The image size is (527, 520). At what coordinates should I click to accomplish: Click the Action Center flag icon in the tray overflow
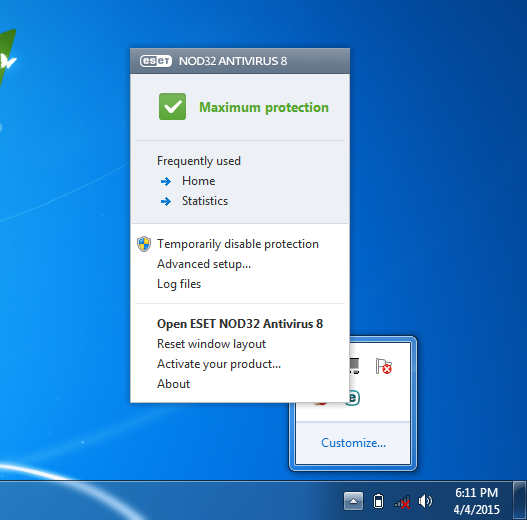(383, 366)
